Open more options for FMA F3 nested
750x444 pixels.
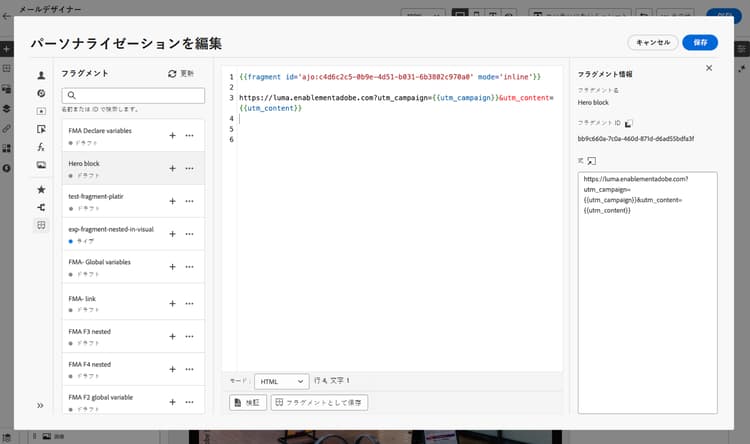189,336
